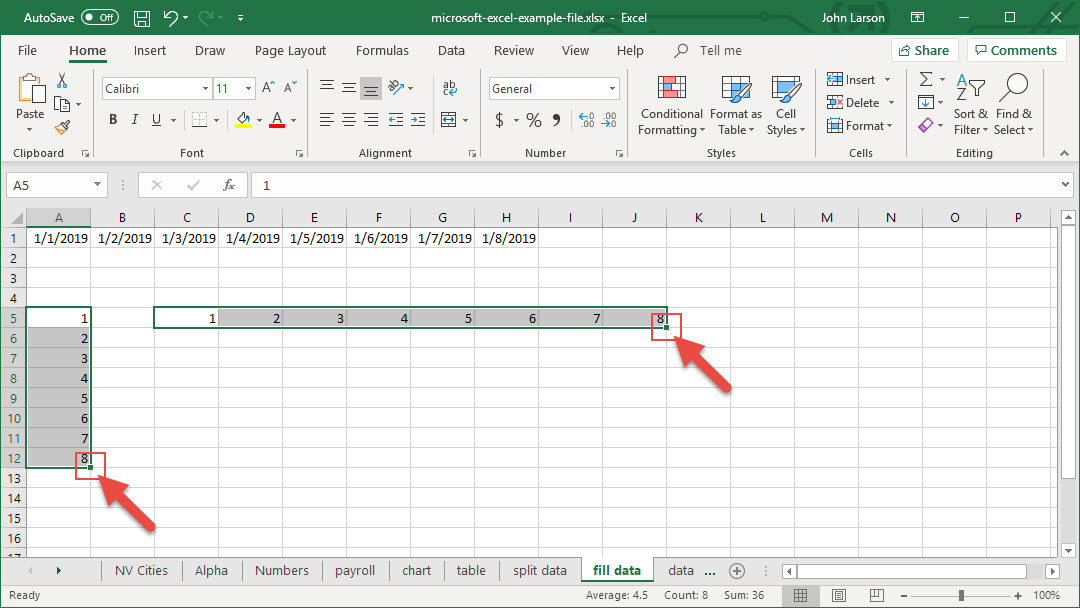Click the Insert Function fx icon
Screen dimensions: 1080x608
pos(229,185)
